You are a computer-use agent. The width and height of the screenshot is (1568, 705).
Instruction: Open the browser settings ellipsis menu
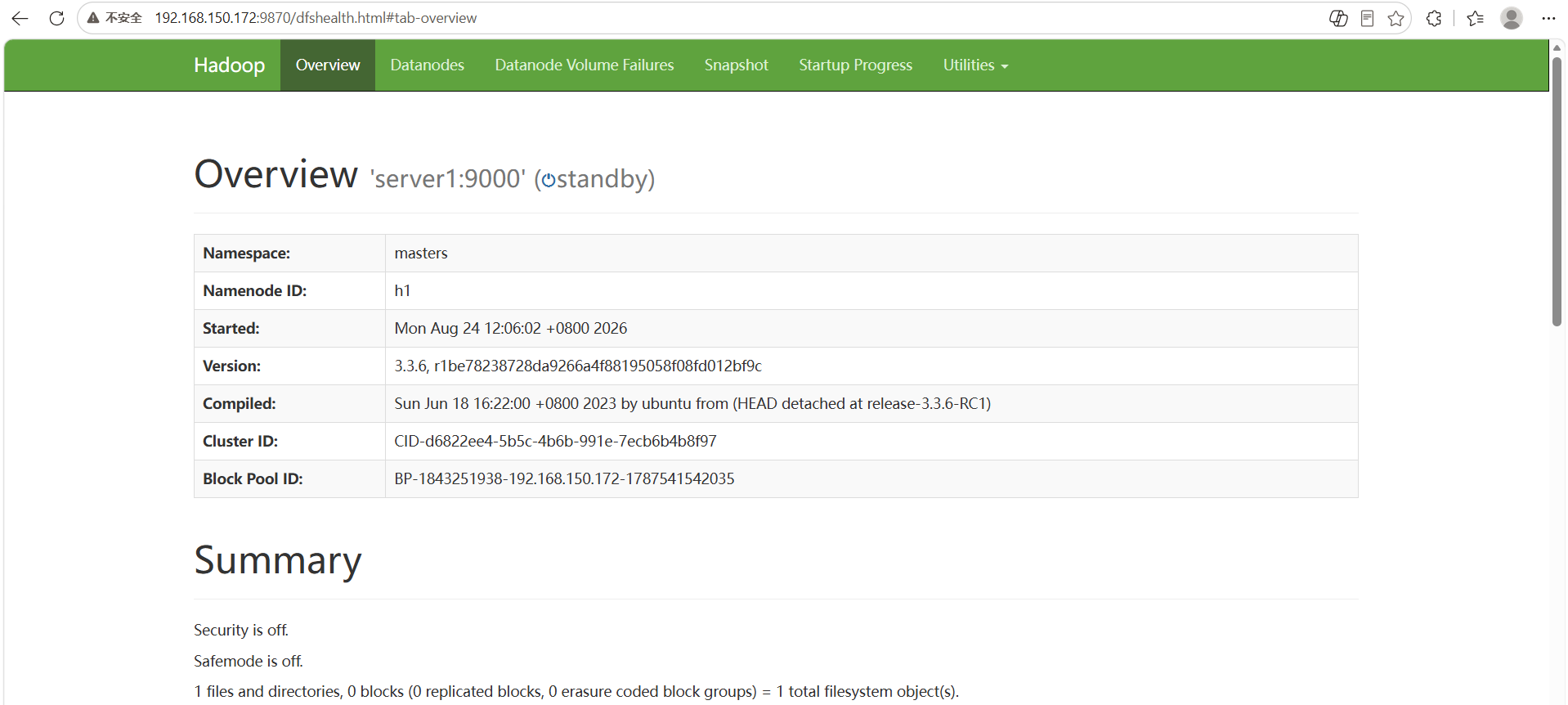1548,18
